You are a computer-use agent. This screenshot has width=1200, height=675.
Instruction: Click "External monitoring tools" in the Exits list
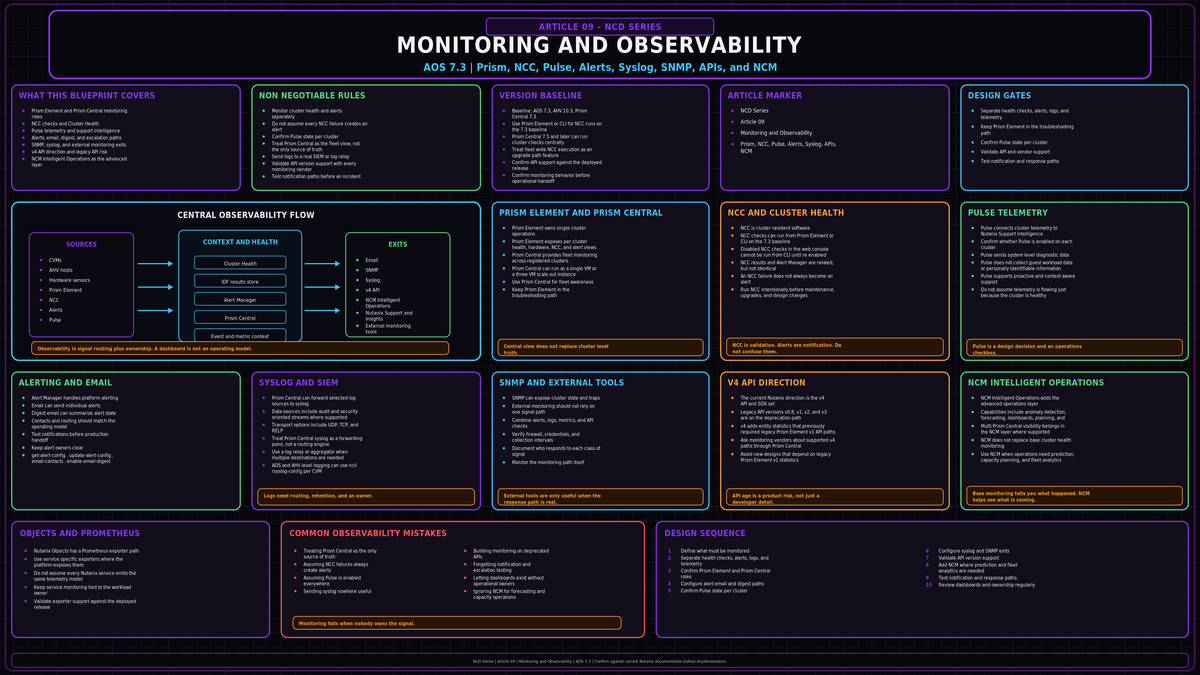388,328
